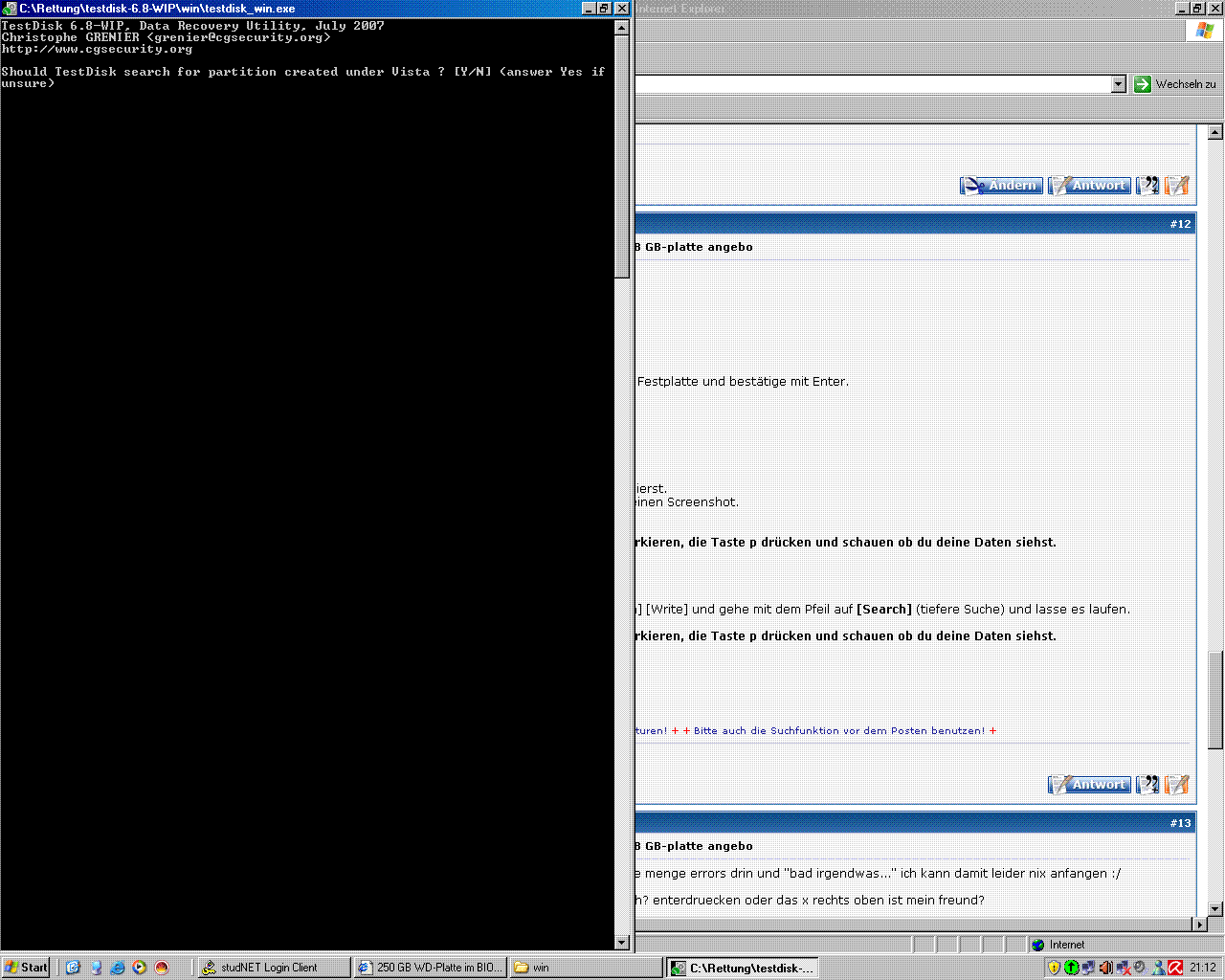Click the Internet zone globe in IE status bar
The width and height of the screenshot is (1225, 980).
tap(1038, 945)
